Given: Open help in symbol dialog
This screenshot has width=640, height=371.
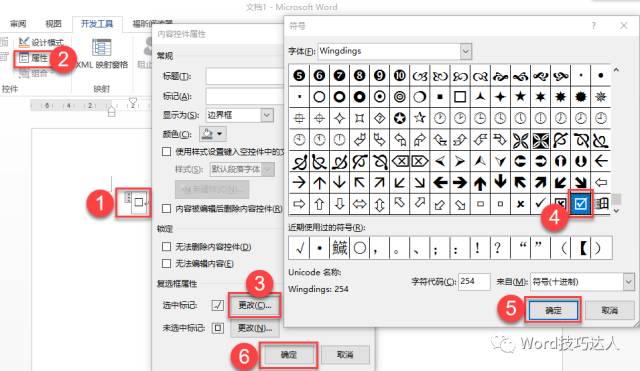Looking at the screenshot, I should (594, 26).
